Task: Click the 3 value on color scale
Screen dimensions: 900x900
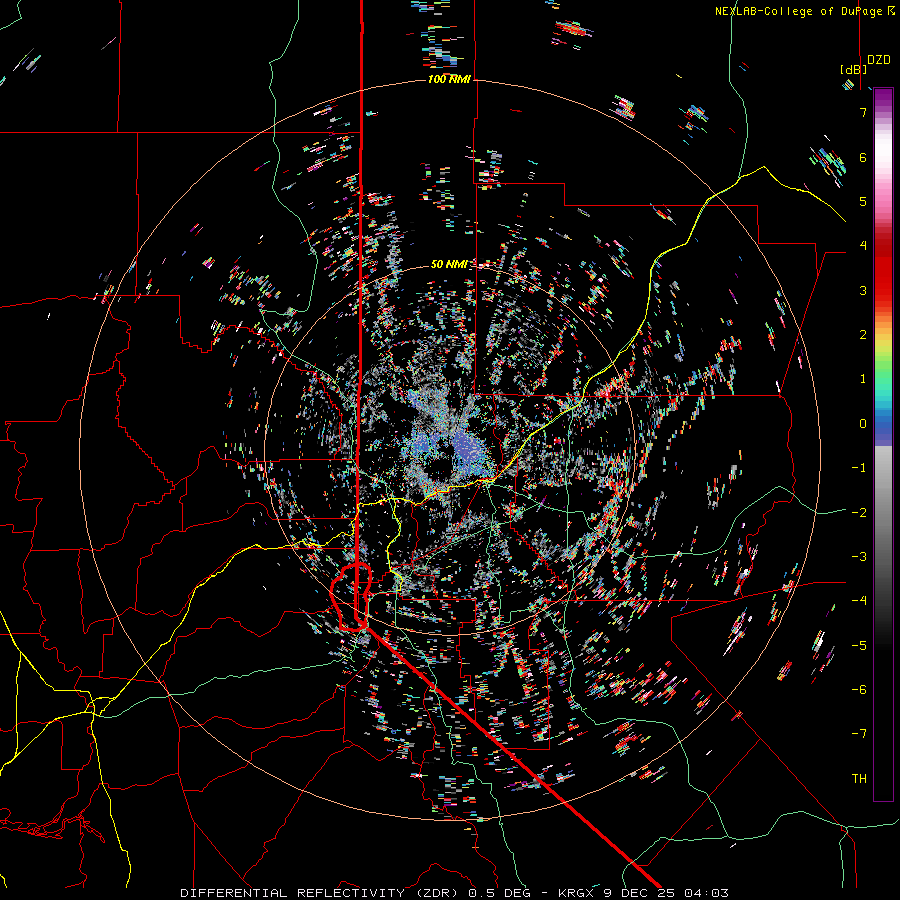Action: coord(863,290)
